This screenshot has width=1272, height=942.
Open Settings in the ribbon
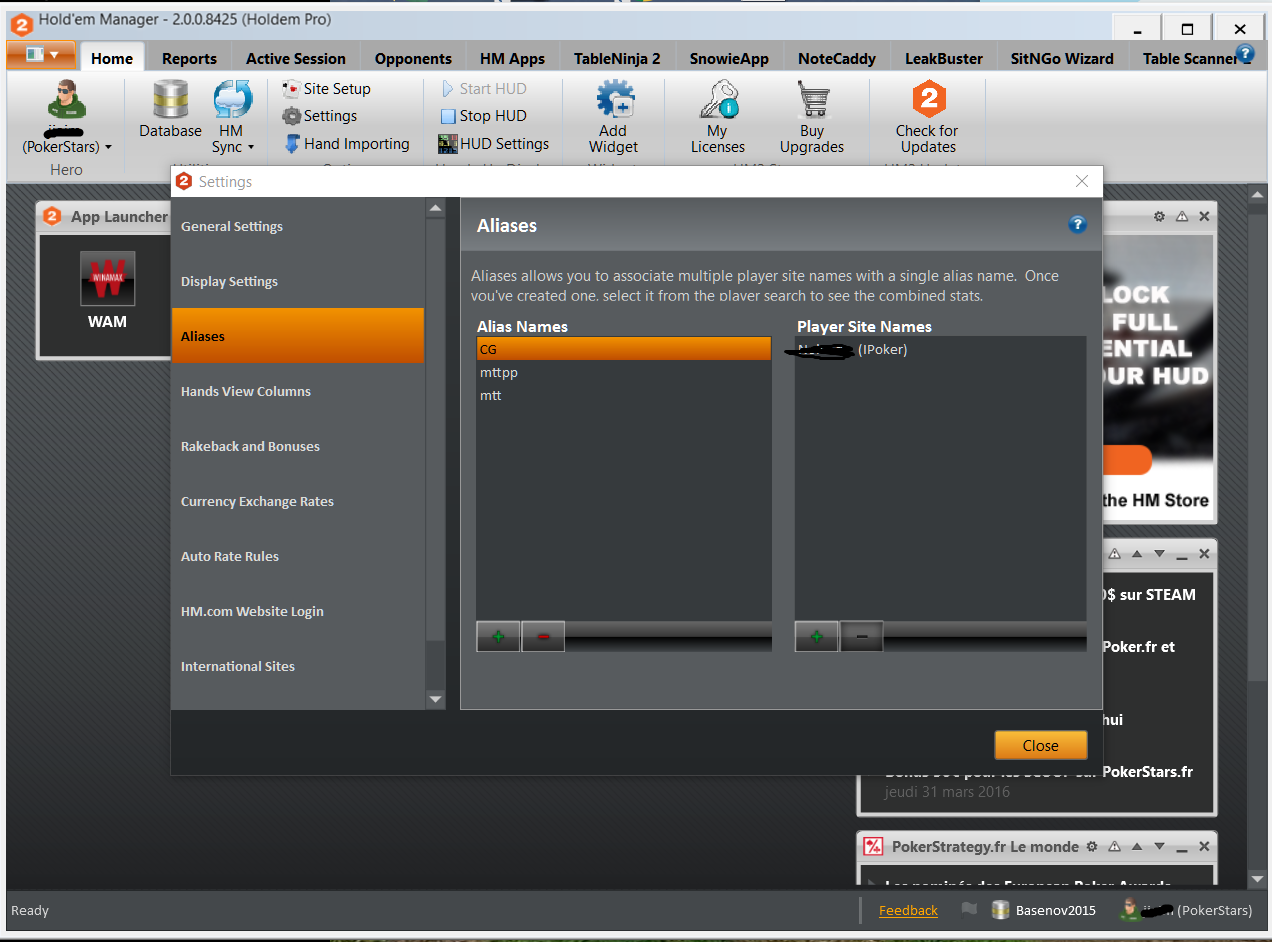click(319, 116)
